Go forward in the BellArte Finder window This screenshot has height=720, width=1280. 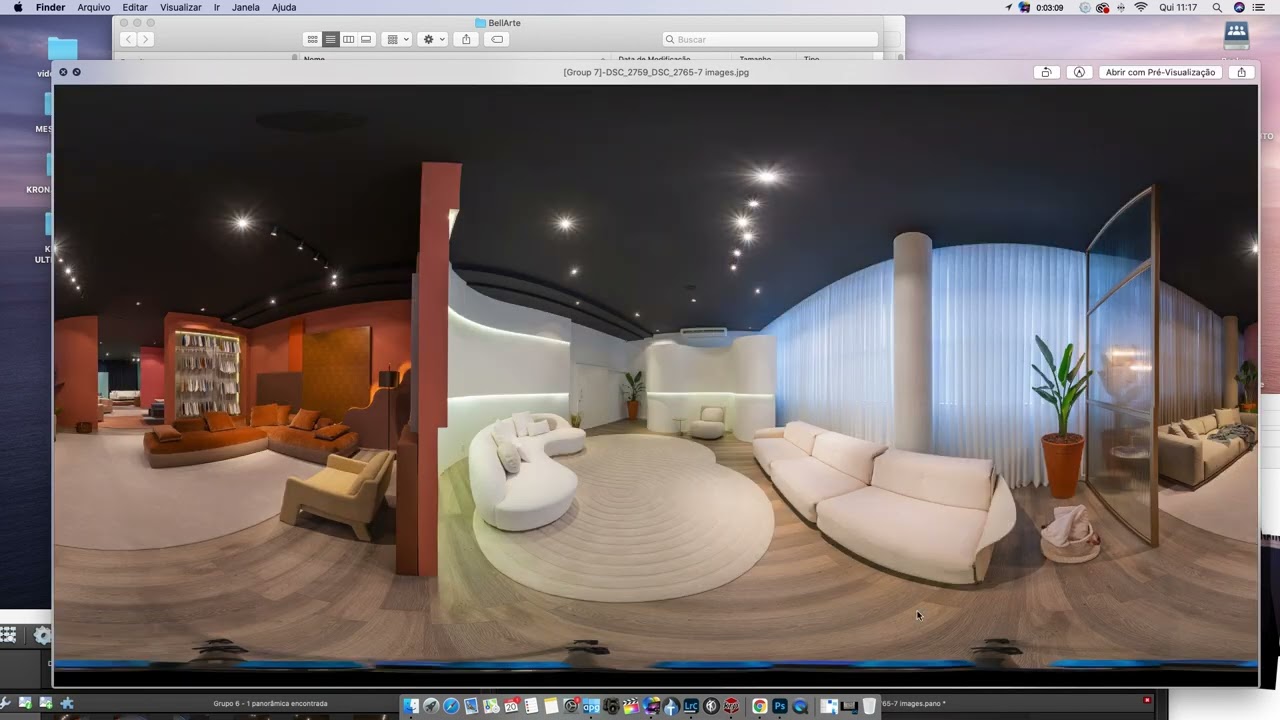pos(145,39)
